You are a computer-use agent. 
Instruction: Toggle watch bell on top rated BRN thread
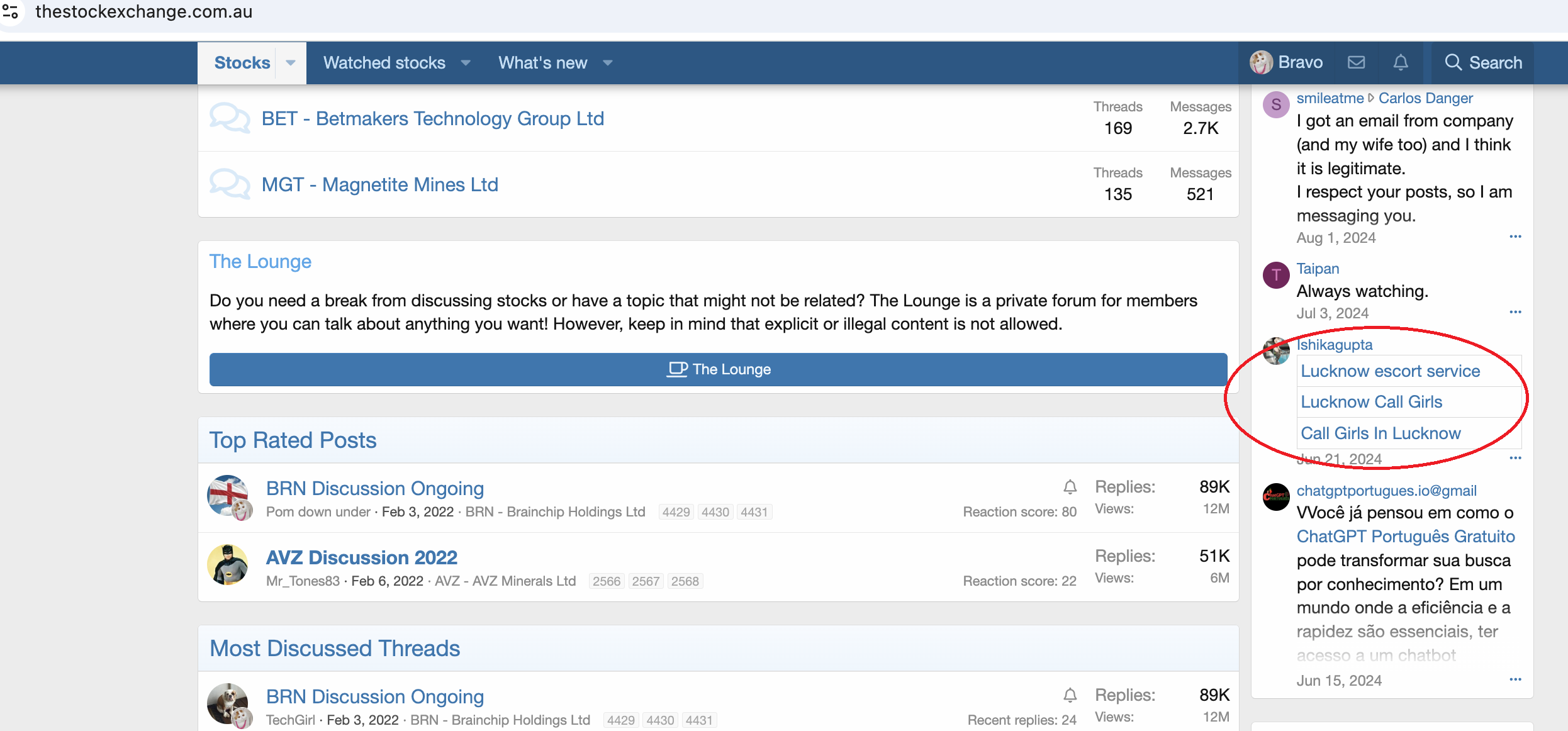coord(1070,487)
